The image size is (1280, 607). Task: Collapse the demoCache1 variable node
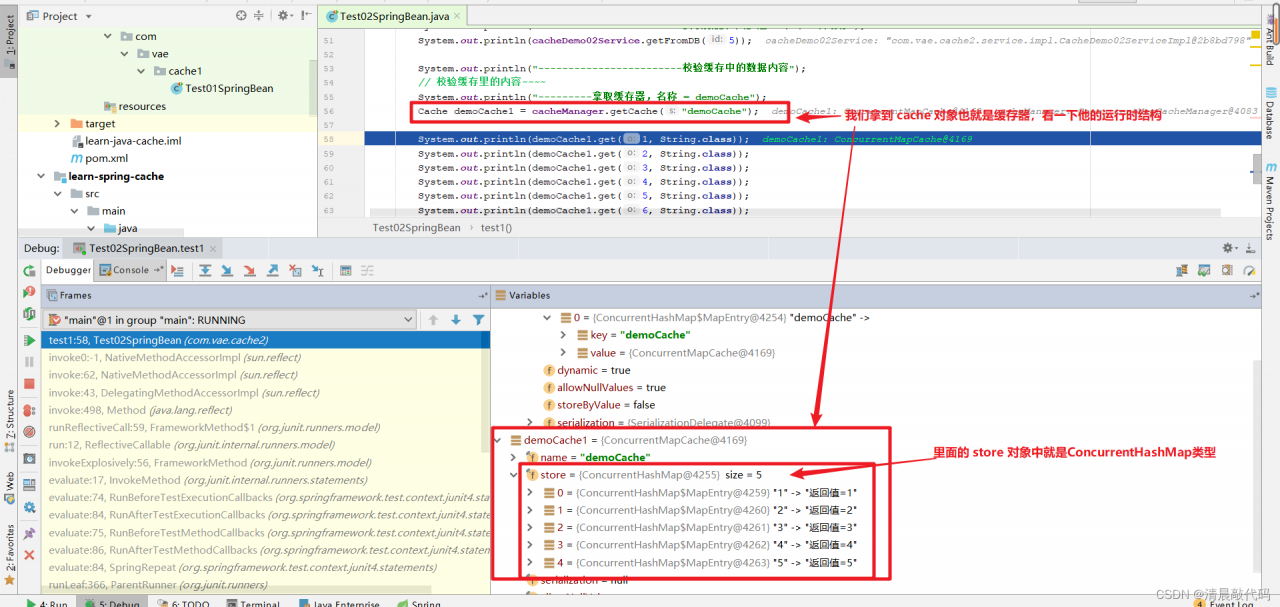pos(499,440)
